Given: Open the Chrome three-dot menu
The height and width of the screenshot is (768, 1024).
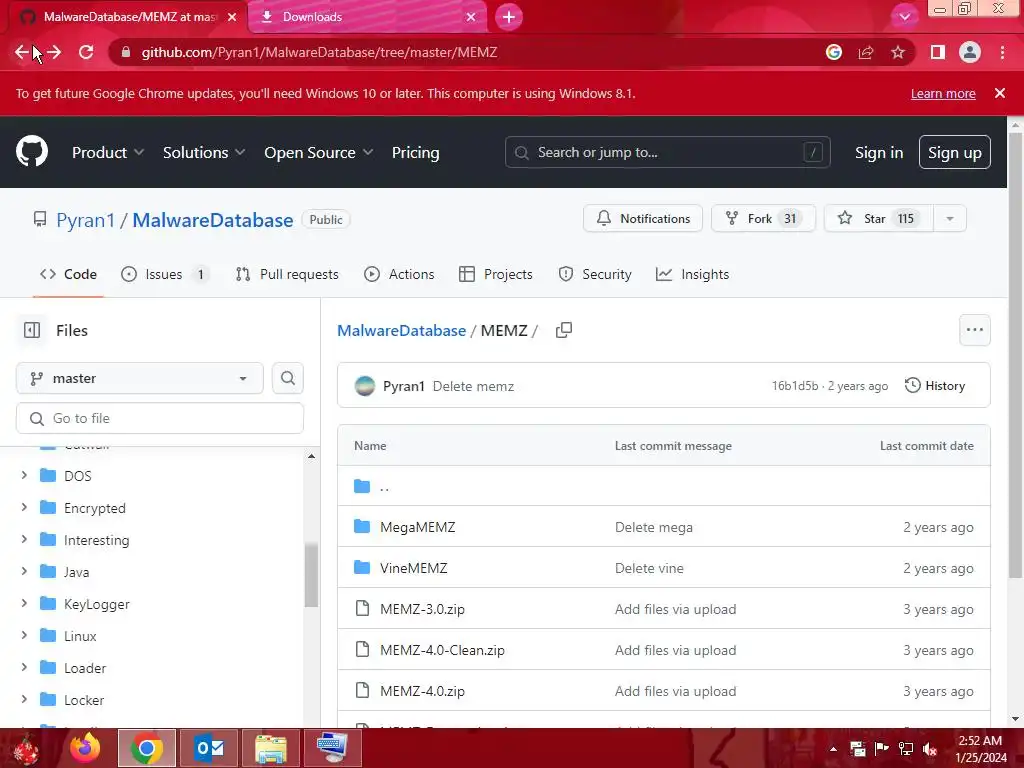Looking at the screenshot, I should [x=1002, y=52].
